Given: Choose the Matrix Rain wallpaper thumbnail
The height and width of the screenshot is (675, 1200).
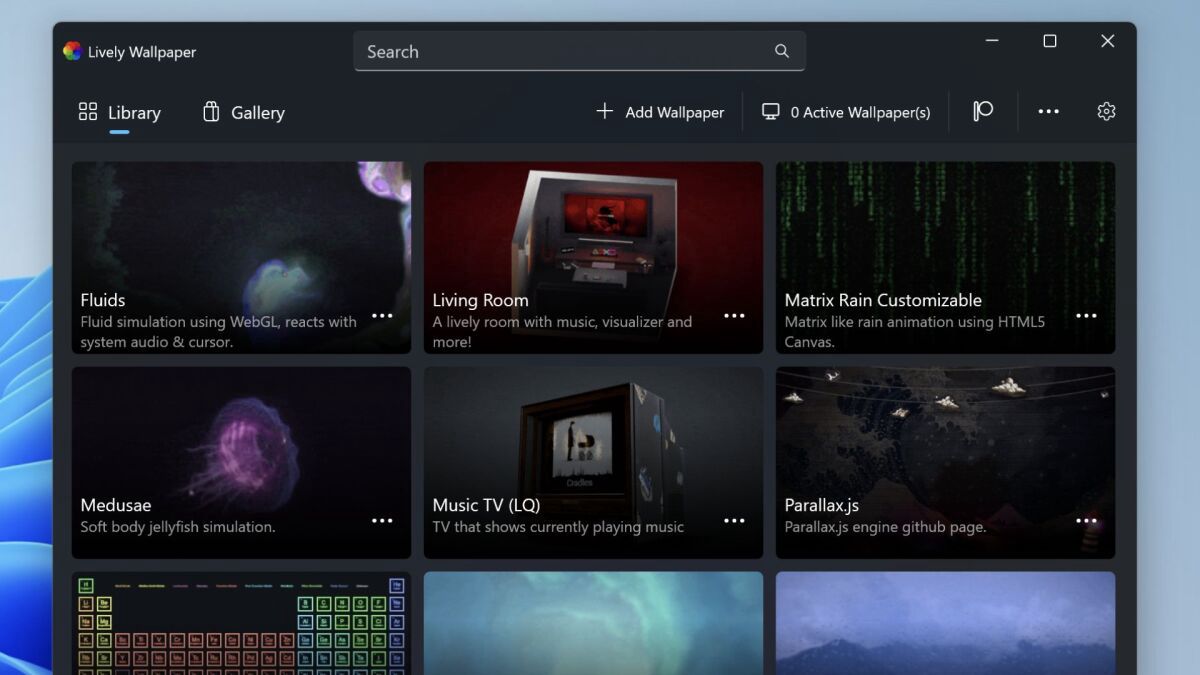Looking at the screenshot, I should pos(945,230).
